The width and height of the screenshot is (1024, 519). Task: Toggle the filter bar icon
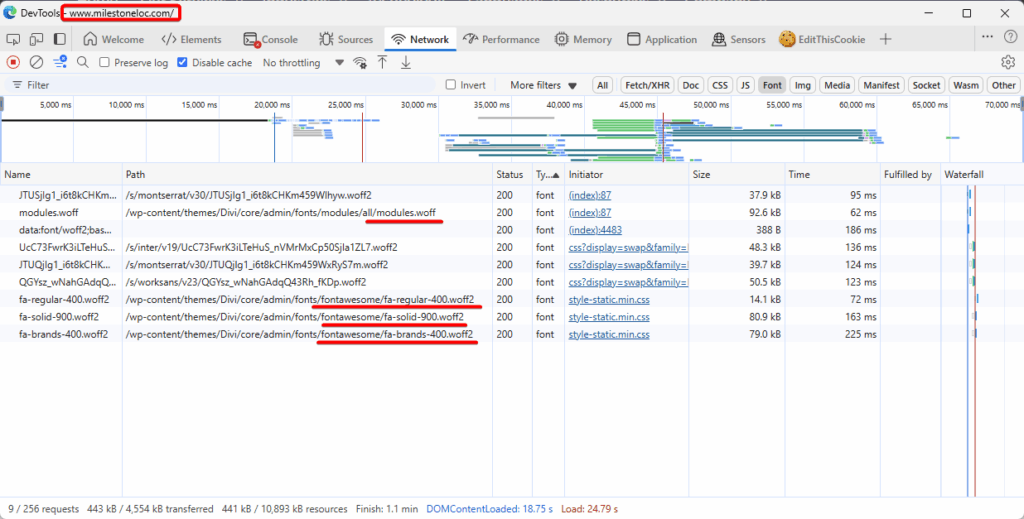pyautogui.click(x=60, y=63)
